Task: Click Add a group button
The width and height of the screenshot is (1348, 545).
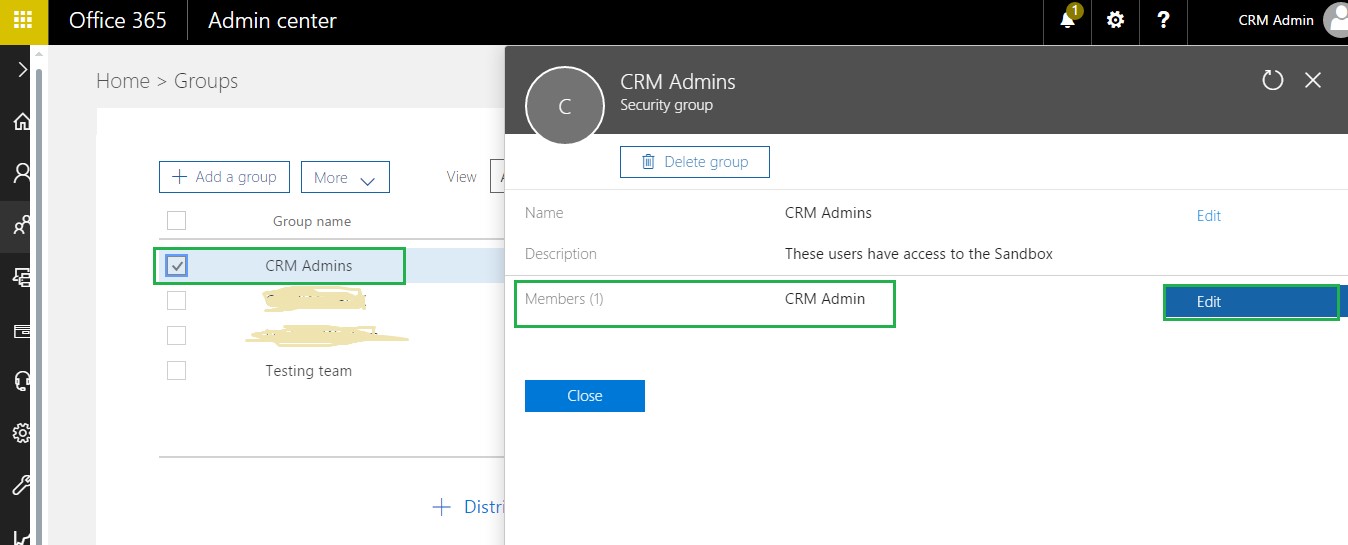Action: point(224,177)
